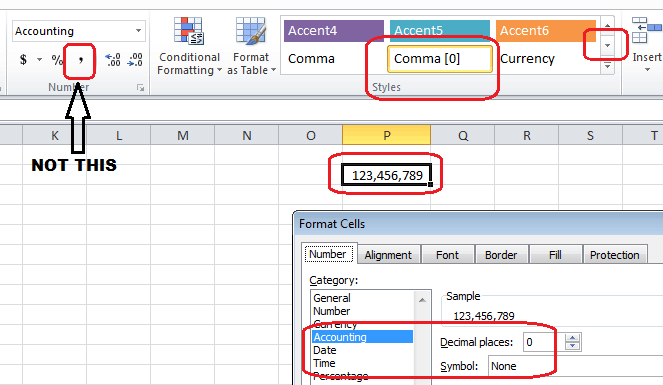Apply the Accent4 purple style swatch

coord(334,31)
